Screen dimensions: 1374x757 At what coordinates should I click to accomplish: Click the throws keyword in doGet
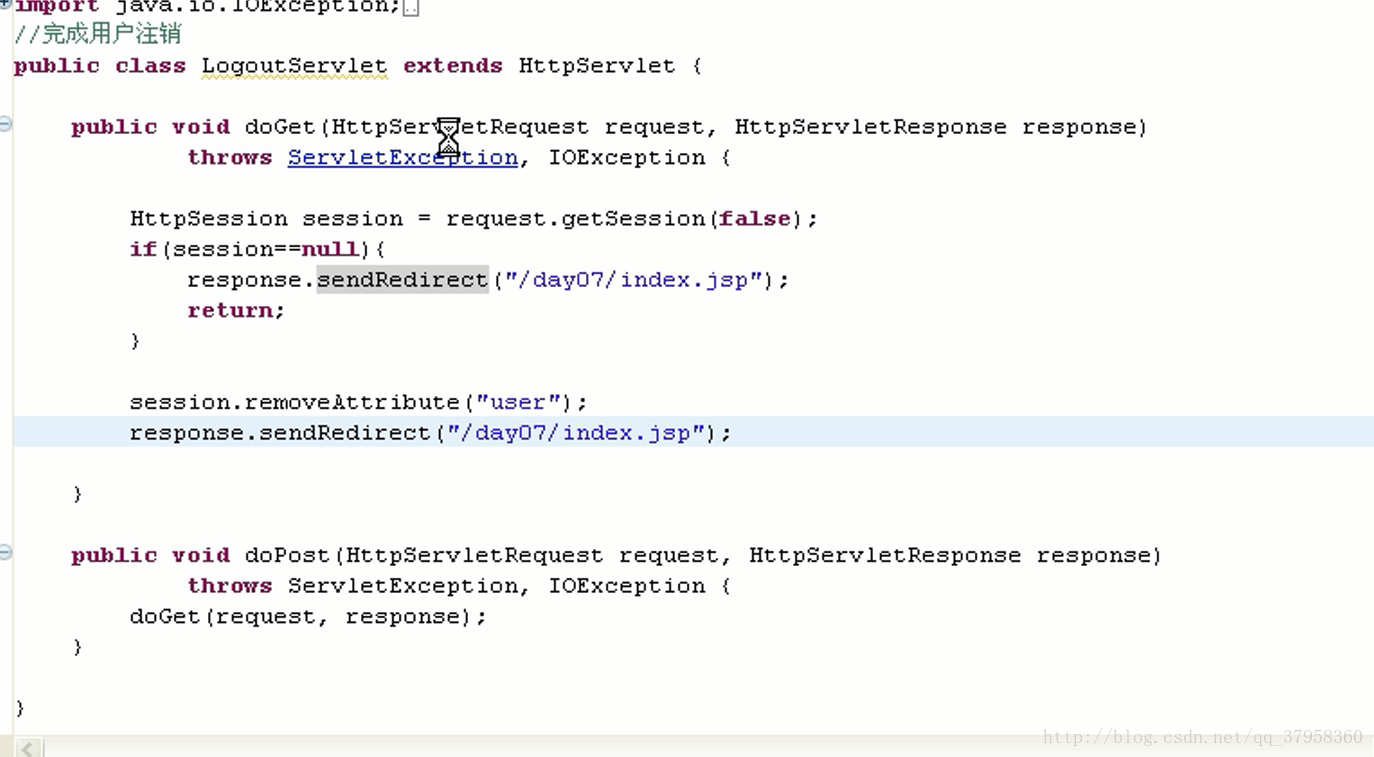[x=230, y=158]
